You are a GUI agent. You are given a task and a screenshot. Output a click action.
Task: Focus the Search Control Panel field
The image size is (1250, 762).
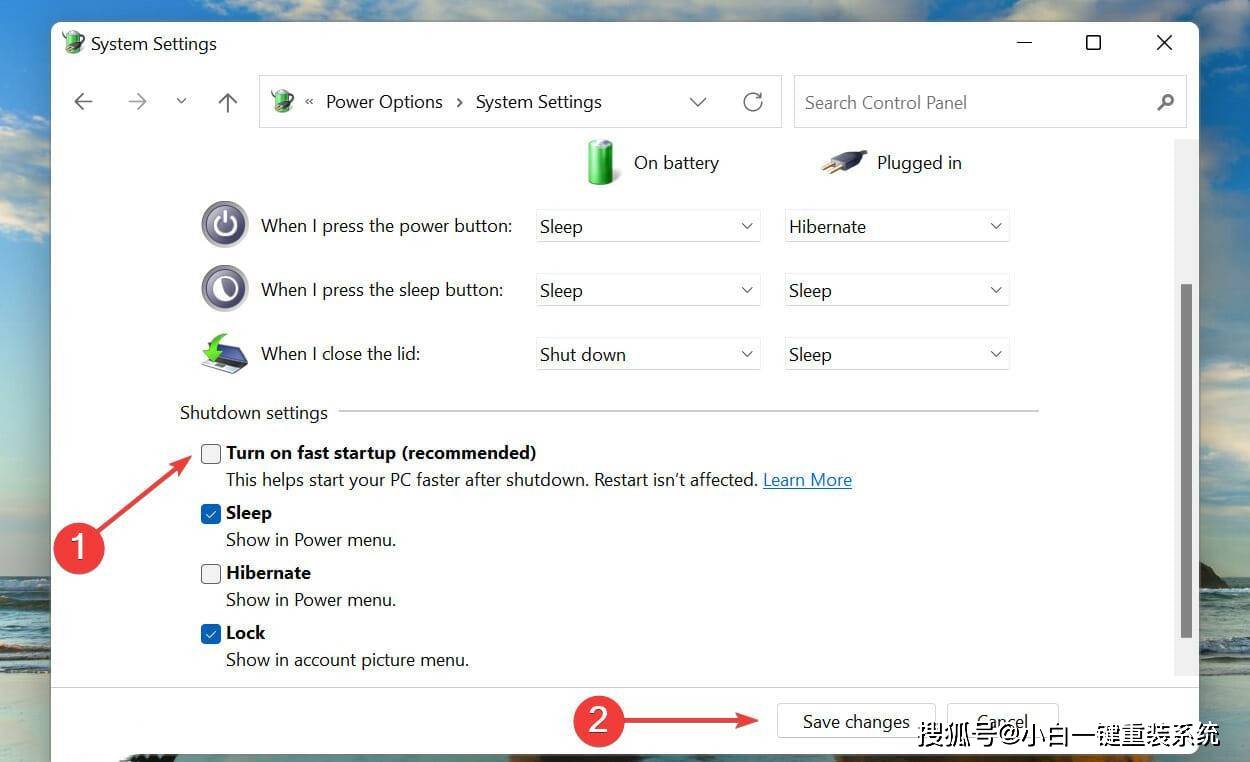click(x=990, y=102)
